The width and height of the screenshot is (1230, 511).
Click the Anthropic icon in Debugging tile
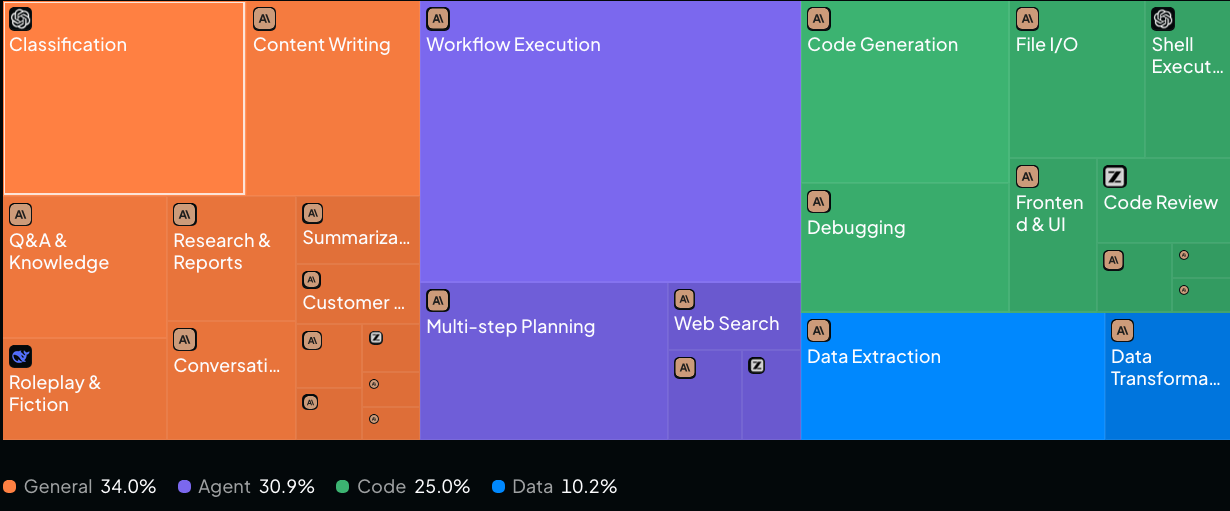[x=819, y=202]
